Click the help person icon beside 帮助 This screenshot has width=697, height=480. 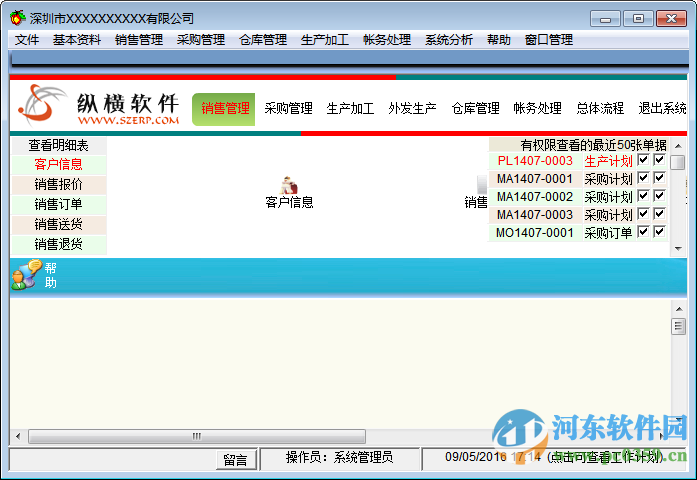(26, 275)
